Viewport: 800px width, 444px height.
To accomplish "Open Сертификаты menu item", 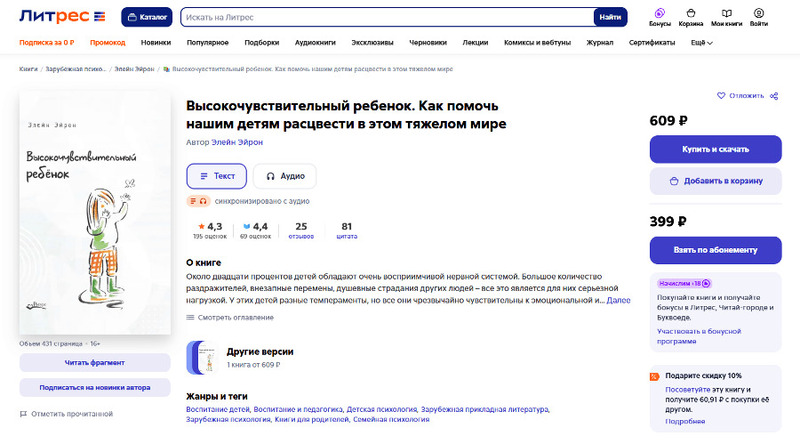I will pos(652,43).
